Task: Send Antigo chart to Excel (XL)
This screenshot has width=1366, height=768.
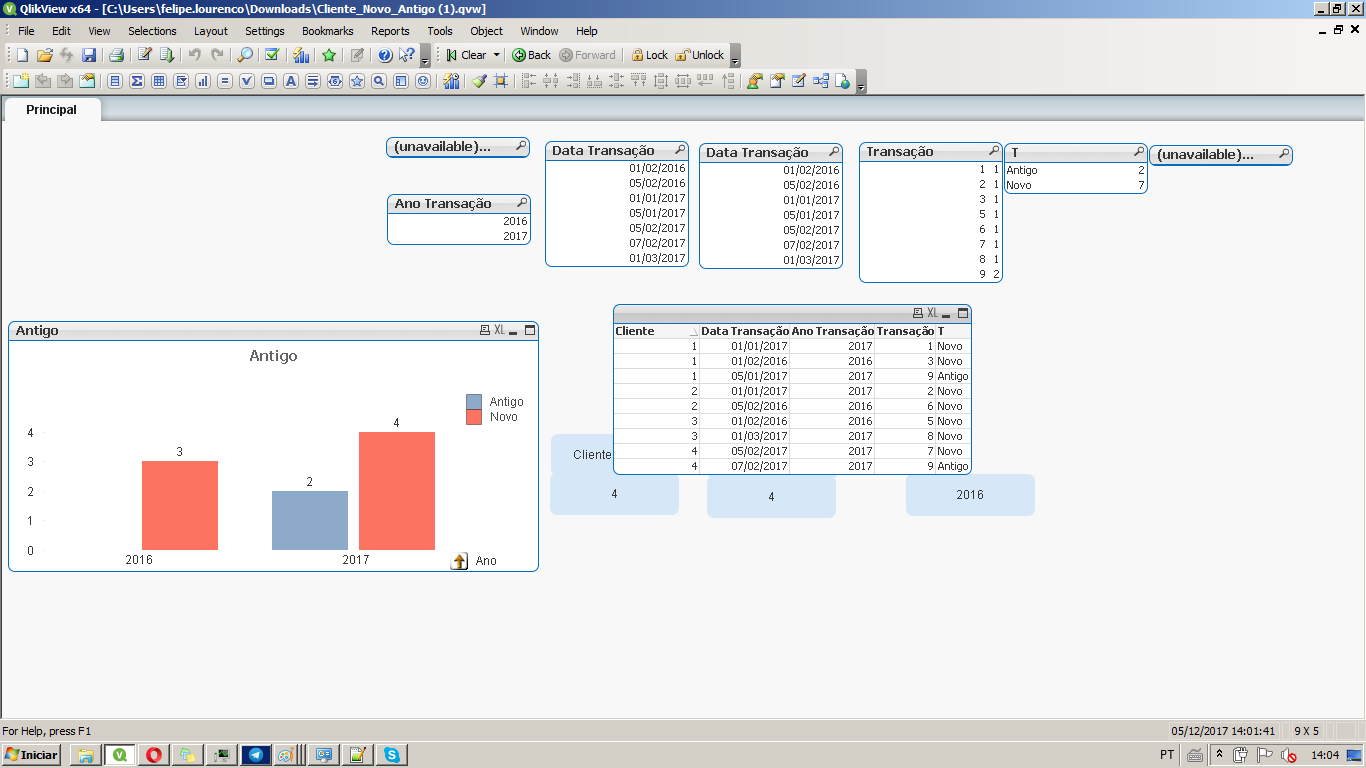Action: pos(499,330)
